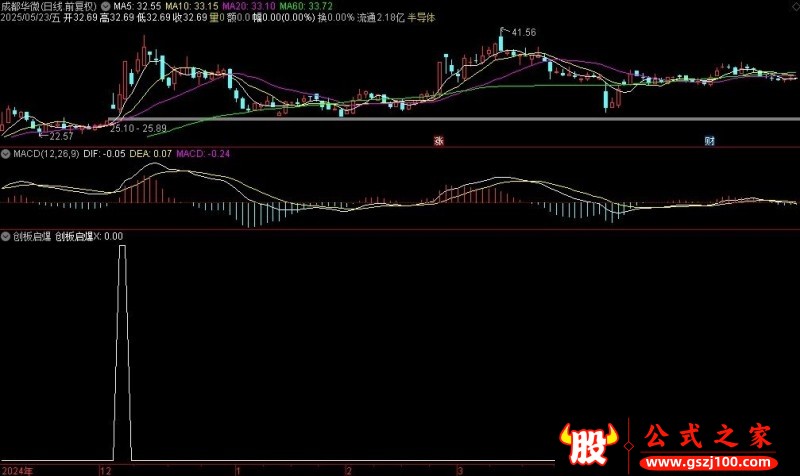Expand the MACD(12,26,9) indicator menu arrow
Image resolution: width=800 pixels, height=476 pixels.
pos(6,154)
